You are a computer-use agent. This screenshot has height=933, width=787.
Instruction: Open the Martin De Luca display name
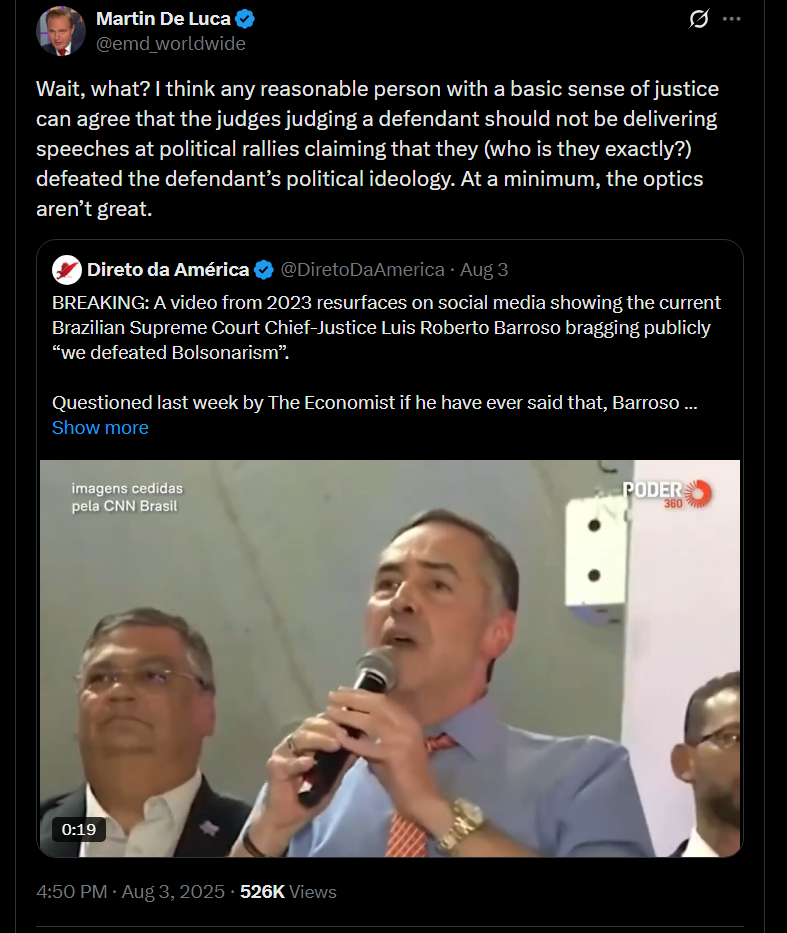coord(163,19)
